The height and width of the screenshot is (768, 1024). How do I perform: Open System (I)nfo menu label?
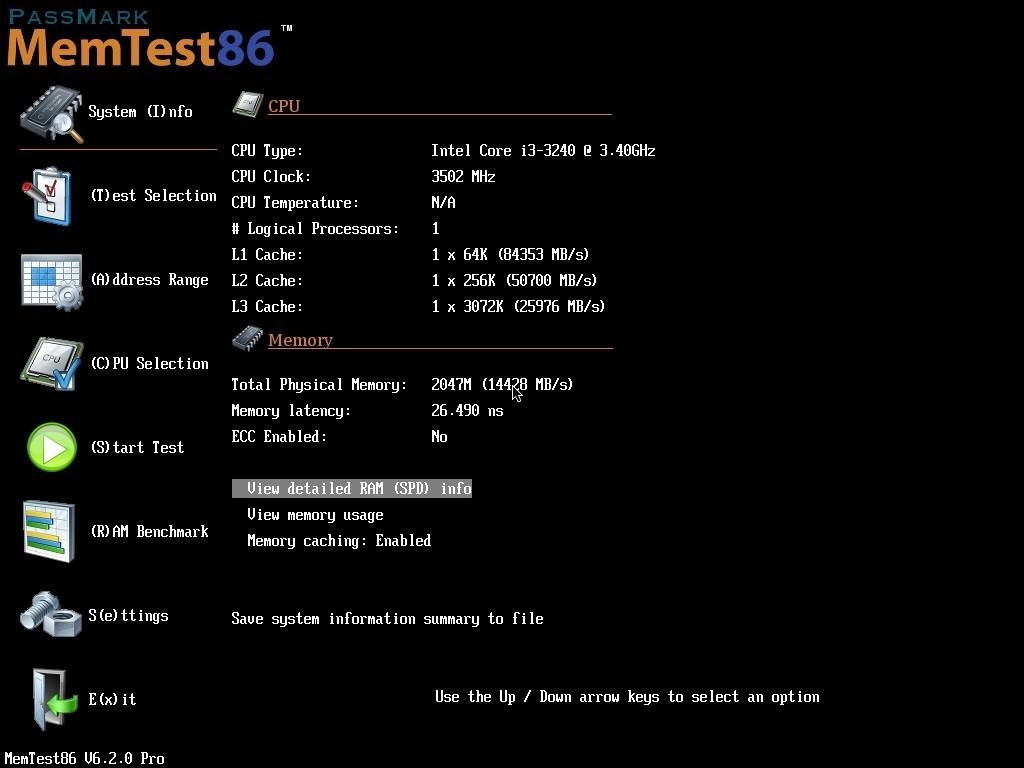(x=140, y=112)
